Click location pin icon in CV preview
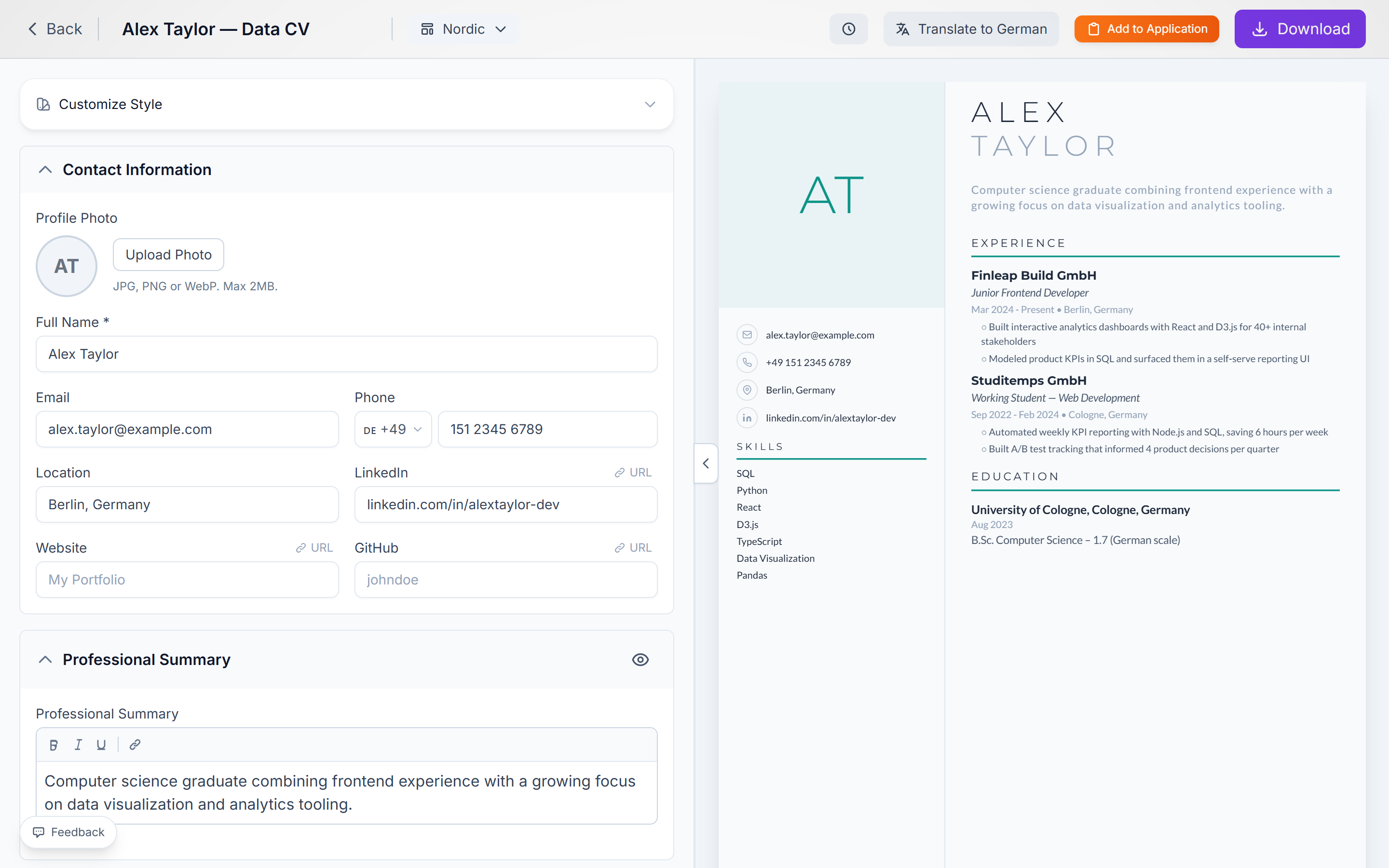This screenshot has height=868, width=1389. point(747,390)
